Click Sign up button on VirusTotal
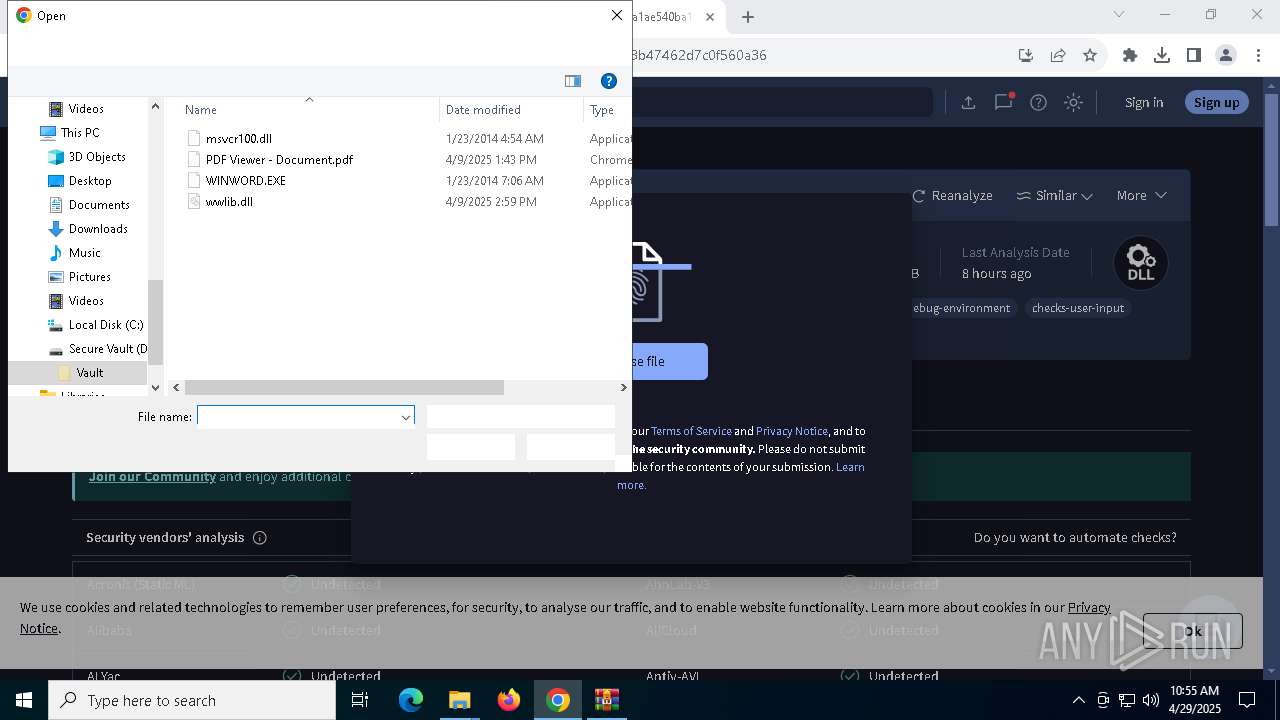The width and height of the screenshot is (1280, 720). [1216, 102]
